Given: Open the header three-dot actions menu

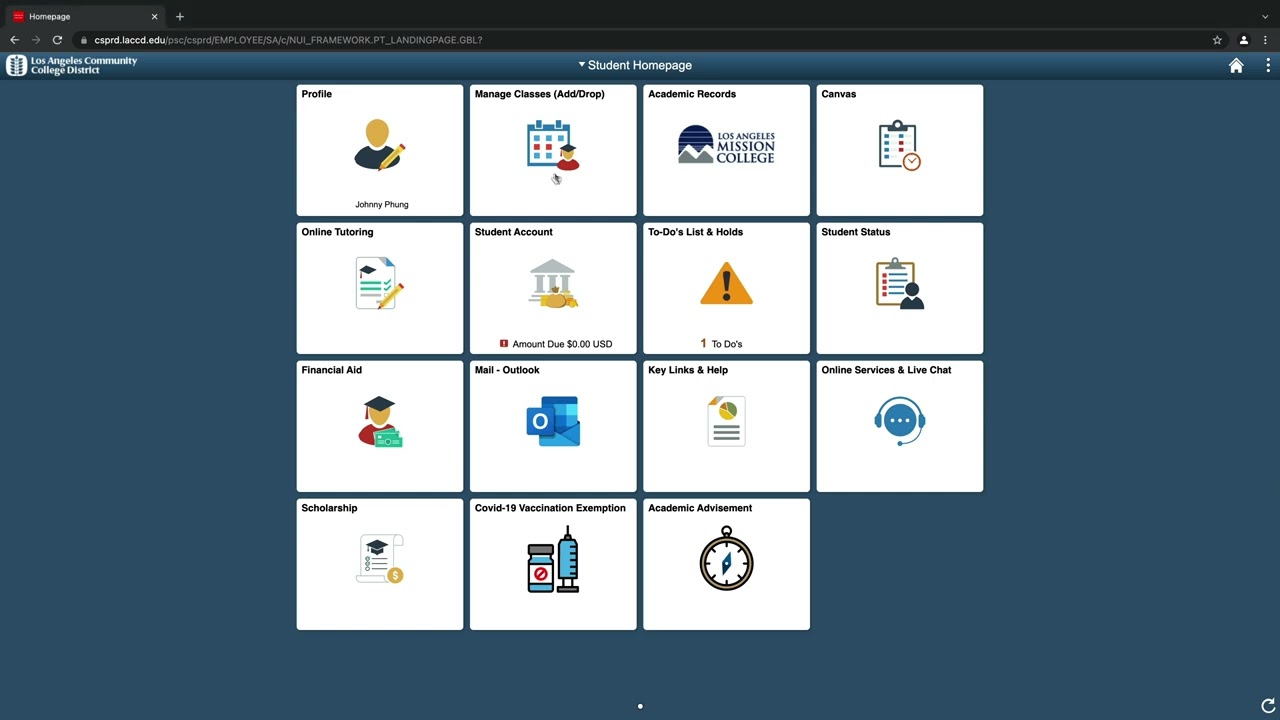Looking at the screenshot, I should click(1268, 65).
